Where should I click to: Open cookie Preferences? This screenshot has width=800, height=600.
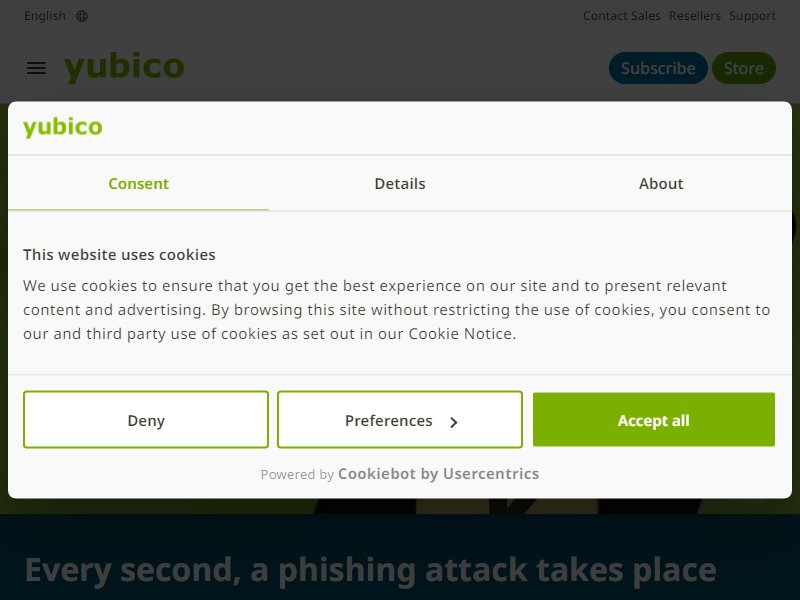tap(400, 420)
